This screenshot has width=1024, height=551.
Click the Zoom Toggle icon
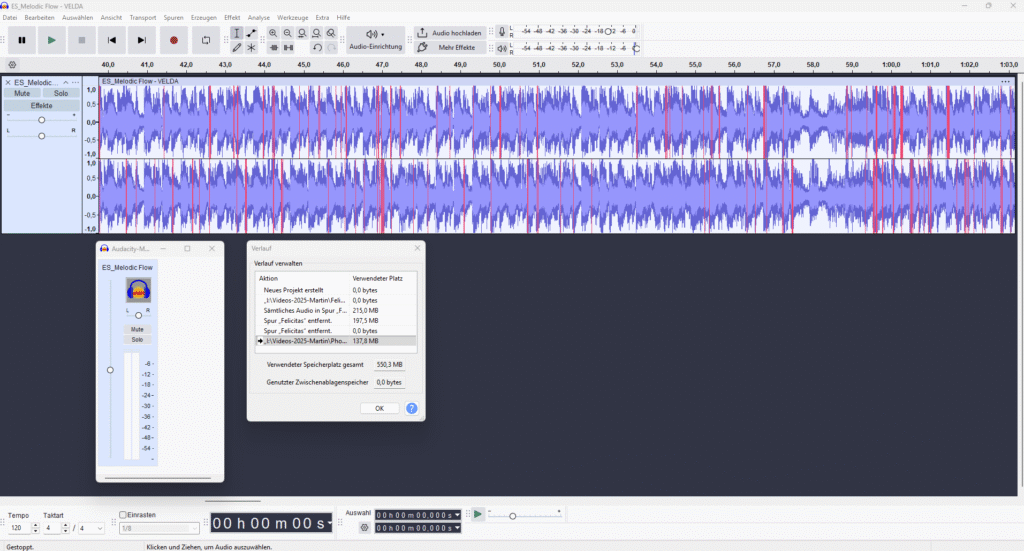pyautogui.click(x=331, y=33)
